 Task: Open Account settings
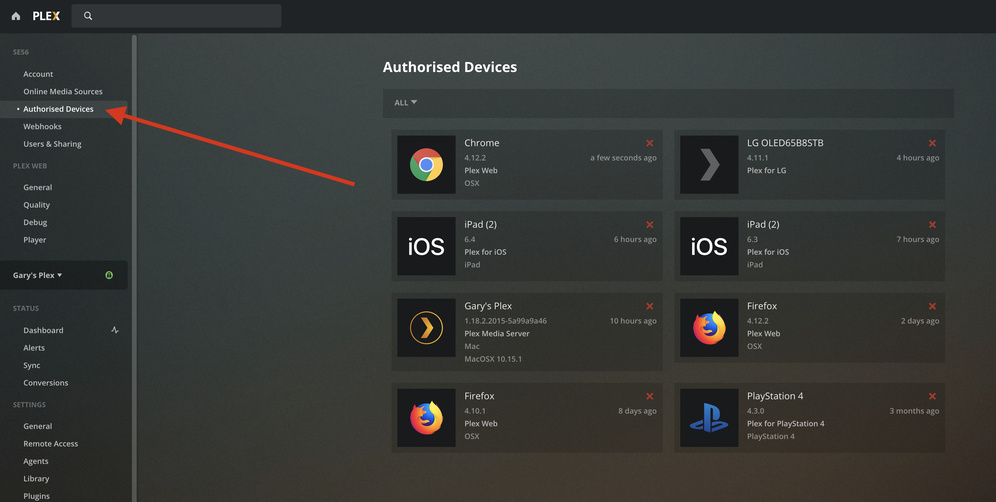pyautogui.click(x=38, y=74)
